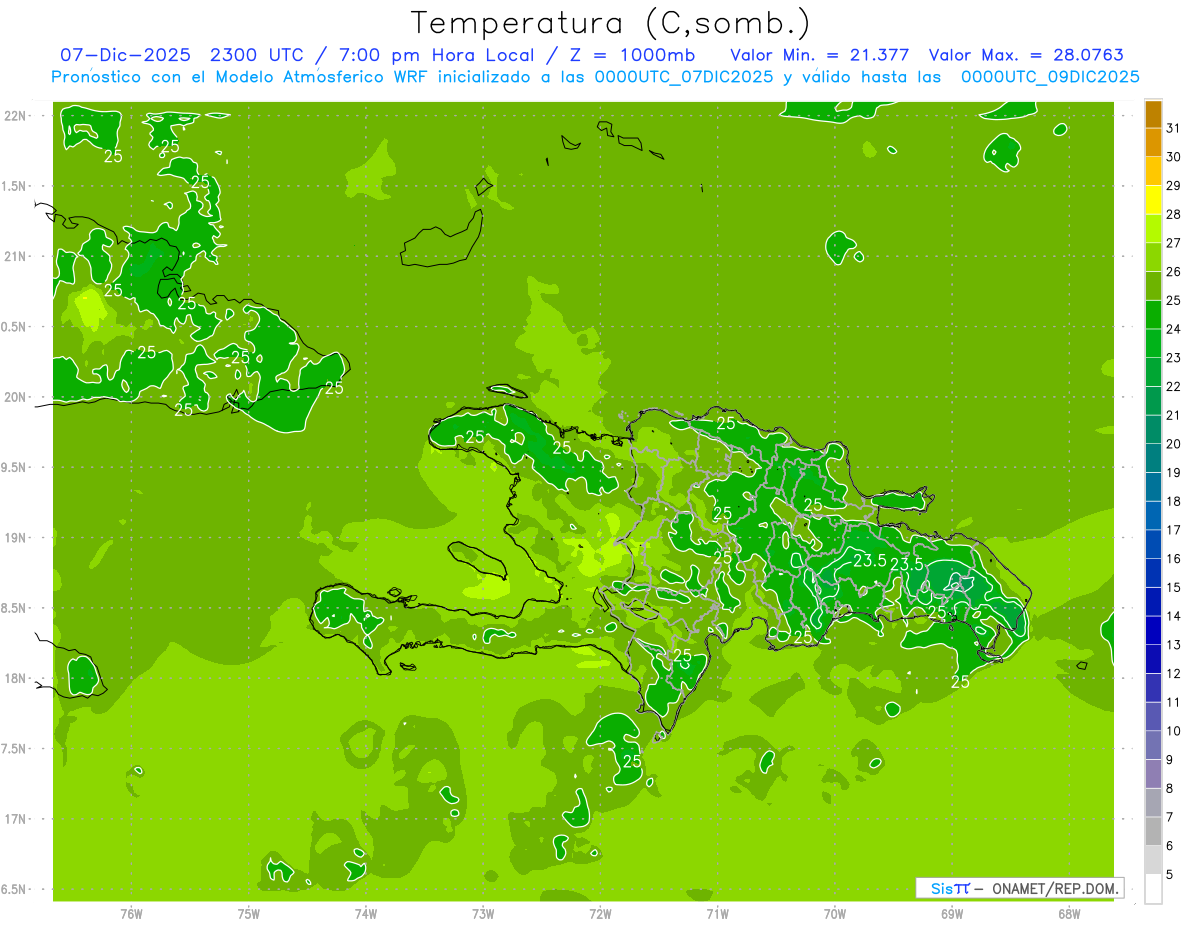Click the '19N' latitude axis label

tap(15, 538)
